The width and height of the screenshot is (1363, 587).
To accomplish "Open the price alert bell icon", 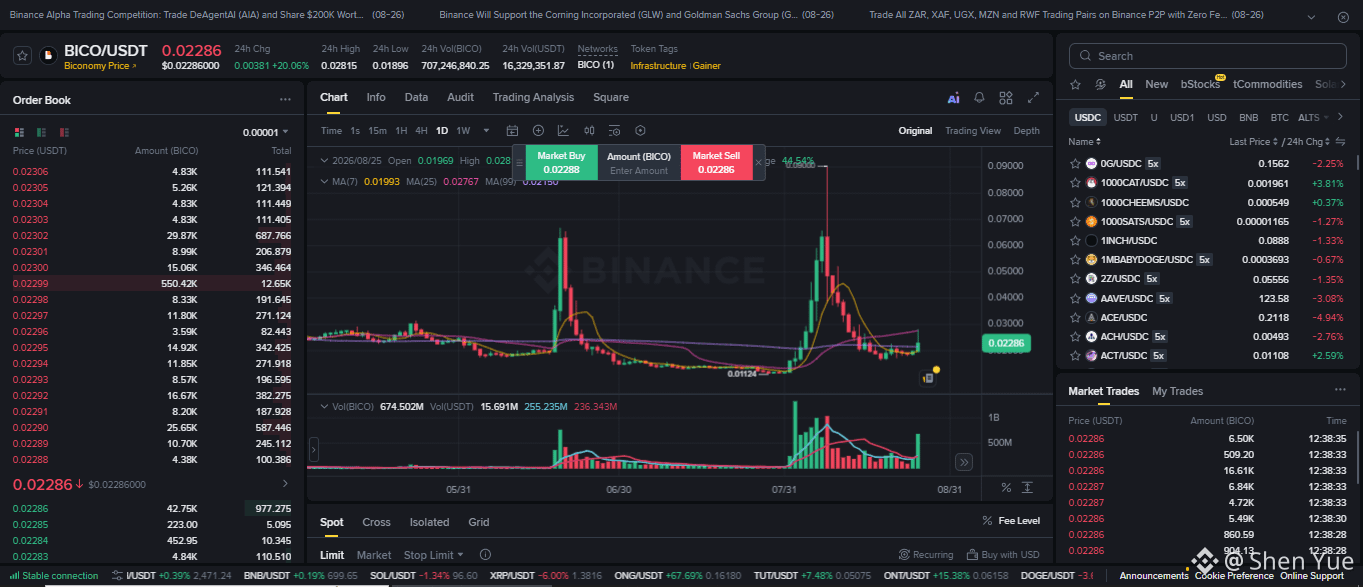I will coord(980,98).
